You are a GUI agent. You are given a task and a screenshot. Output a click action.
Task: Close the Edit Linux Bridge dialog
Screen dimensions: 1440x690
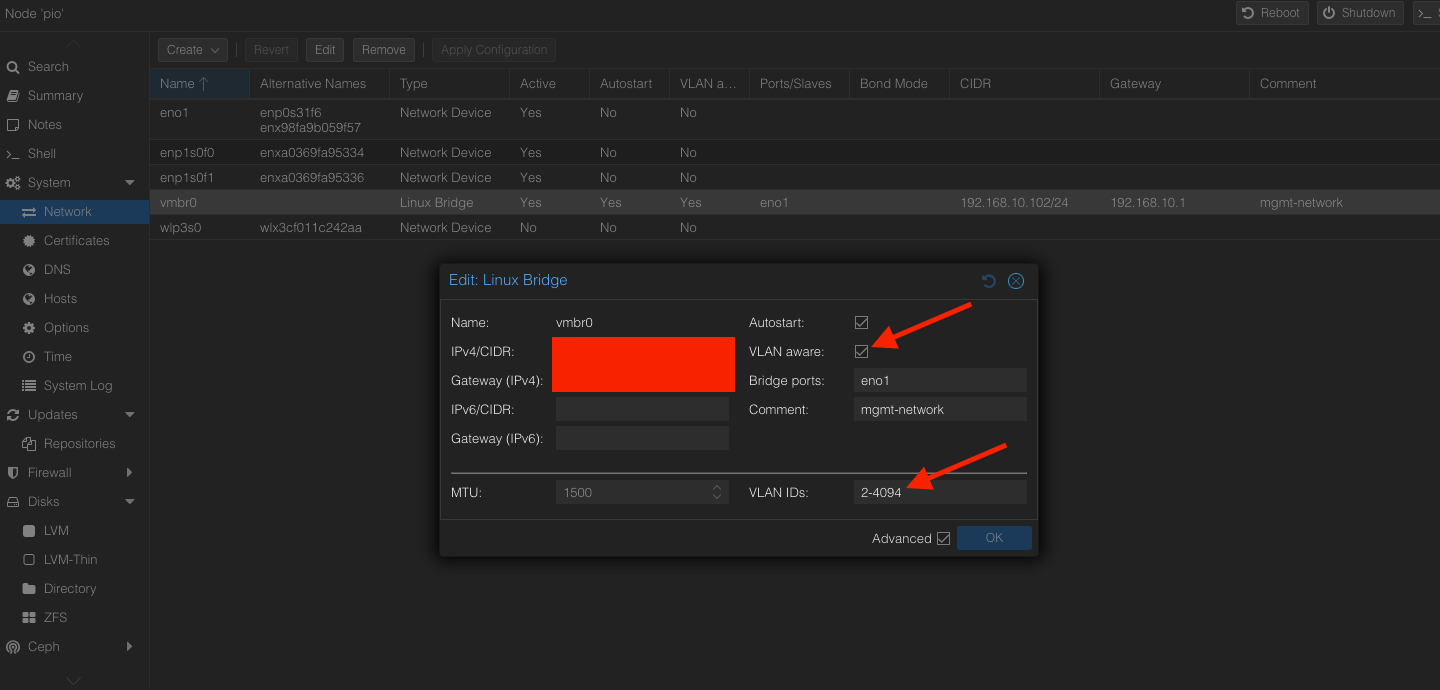point(1016,281)
